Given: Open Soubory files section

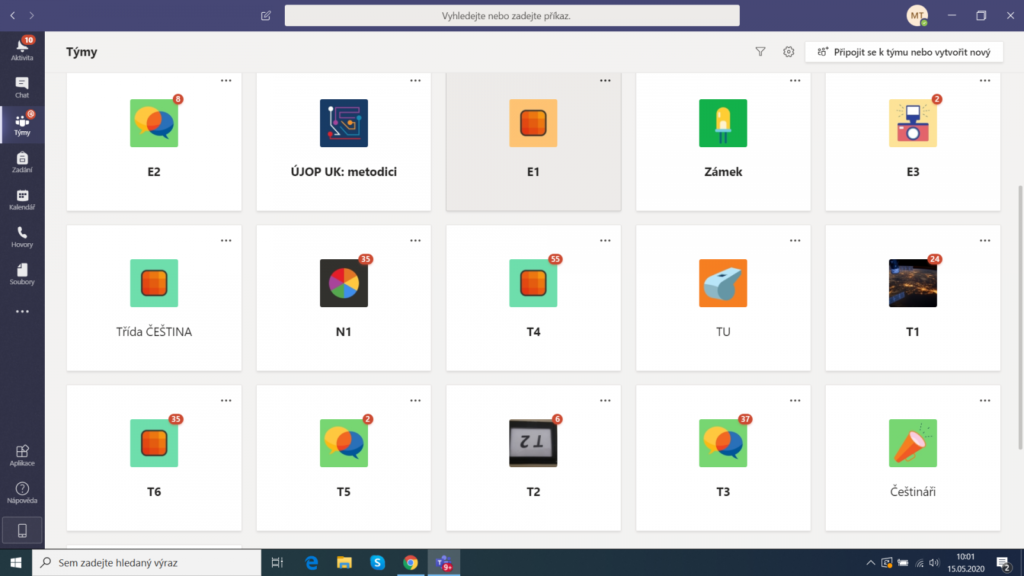Looking at the screenshot, I should [22, 274].
